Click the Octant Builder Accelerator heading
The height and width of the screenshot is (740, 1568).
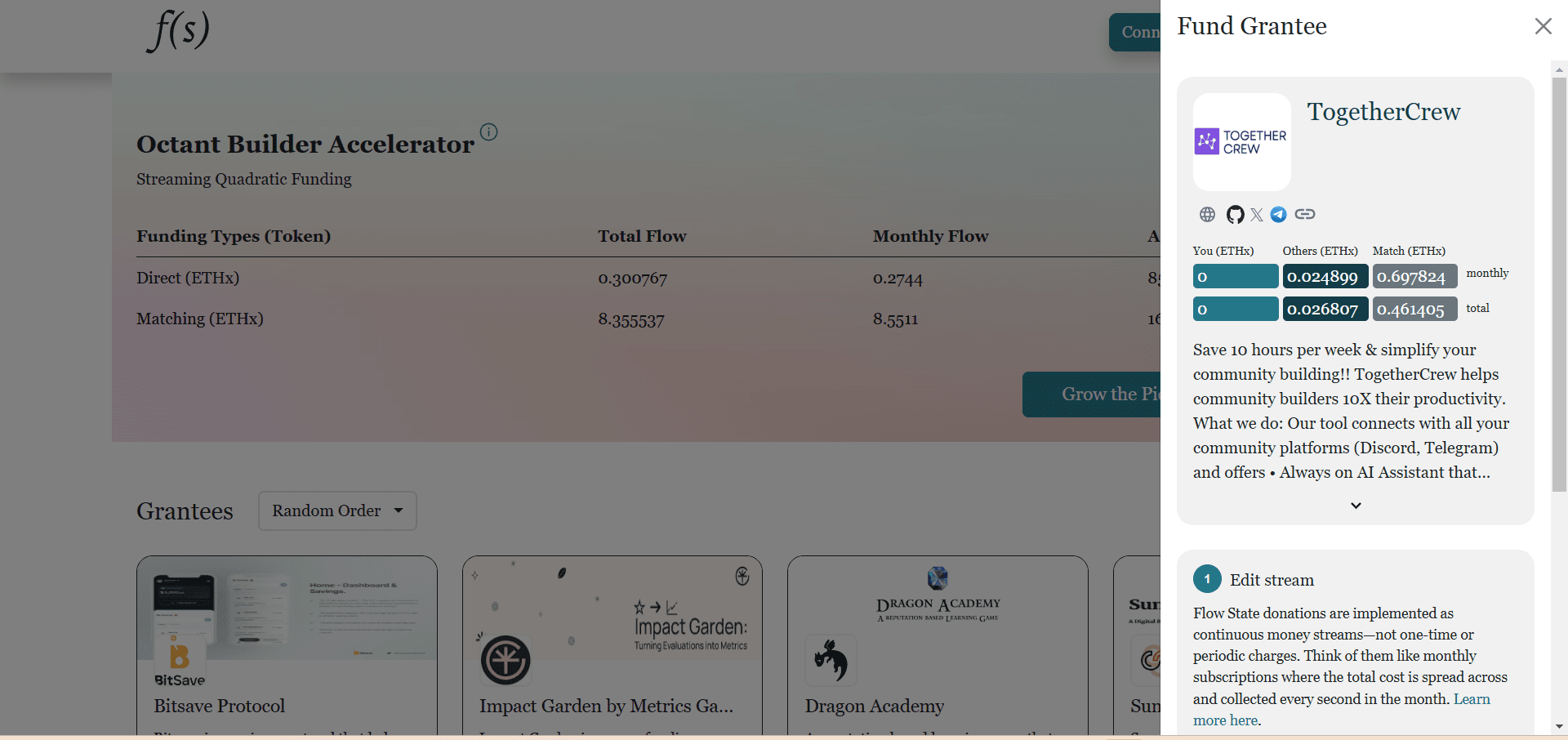pyautogui.click(x=305, y=144)
